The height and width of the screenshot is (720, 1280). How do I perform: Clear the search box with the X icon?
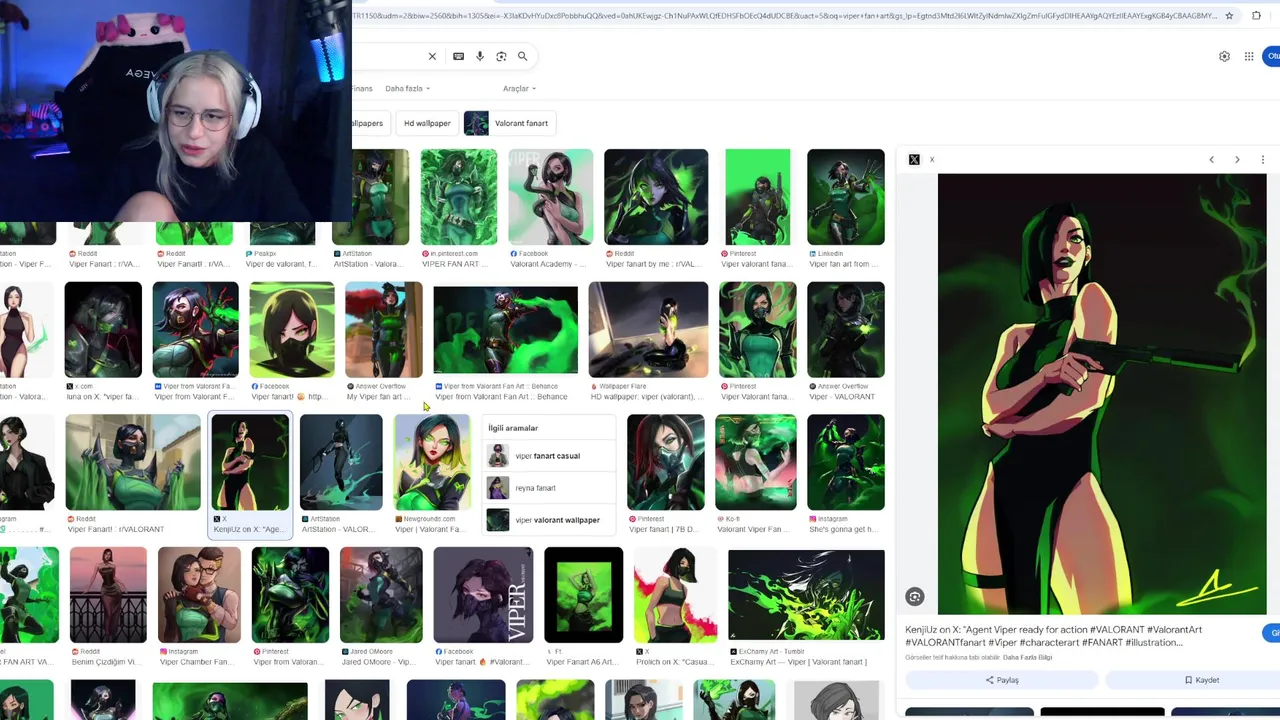click(432, 56)
